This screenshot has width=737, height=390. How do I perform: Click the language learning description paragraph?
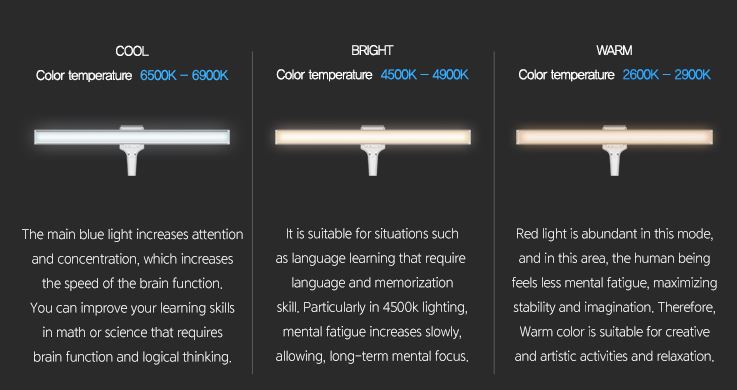[x=372, y=295]
